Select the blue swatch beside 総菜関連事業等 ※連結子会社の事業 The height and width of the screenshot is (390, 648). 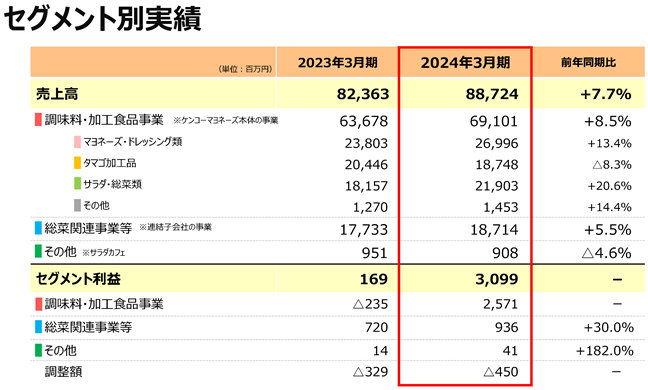(x=38, y=228)
